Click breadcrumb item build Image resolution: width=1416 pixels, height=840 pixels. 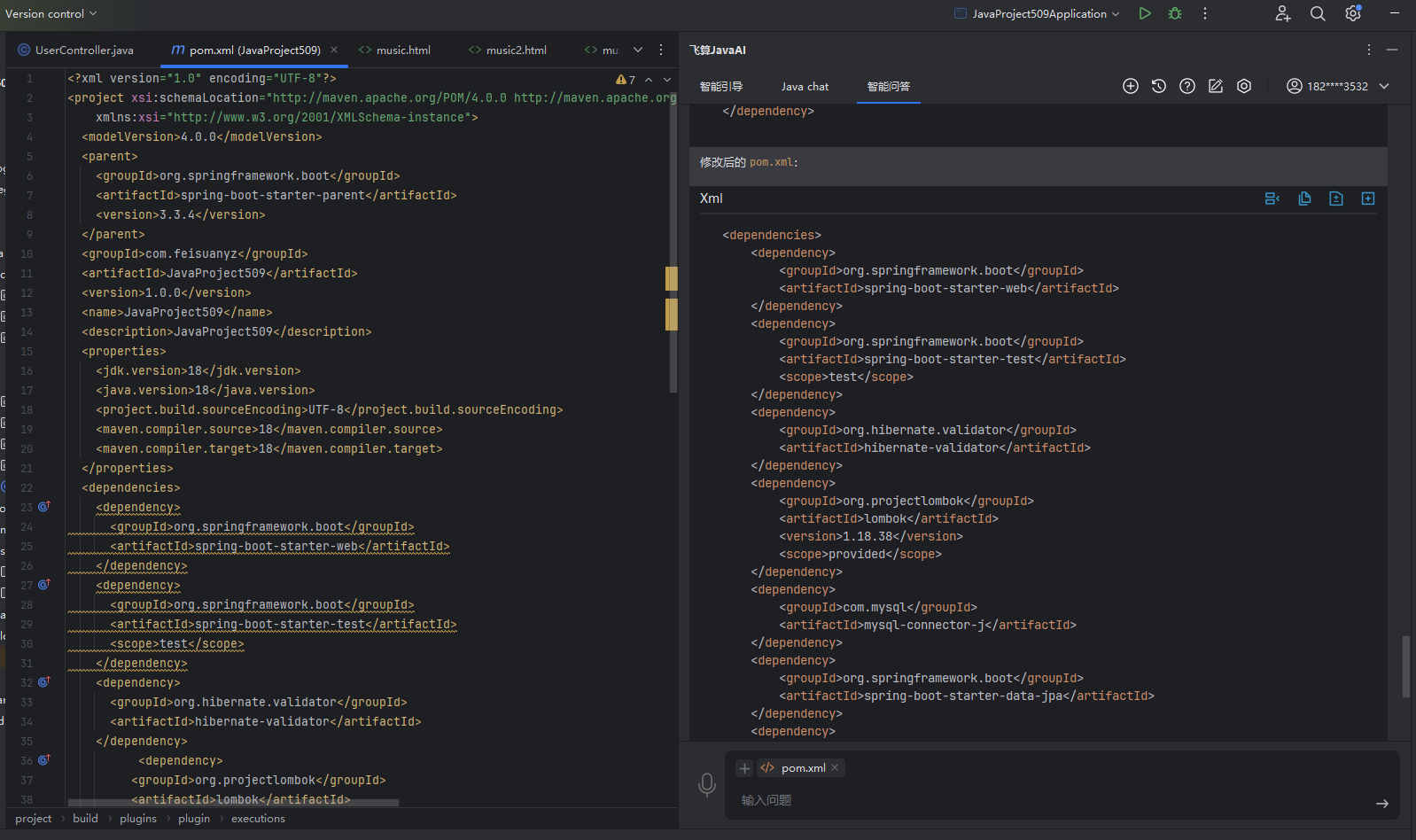85,818
